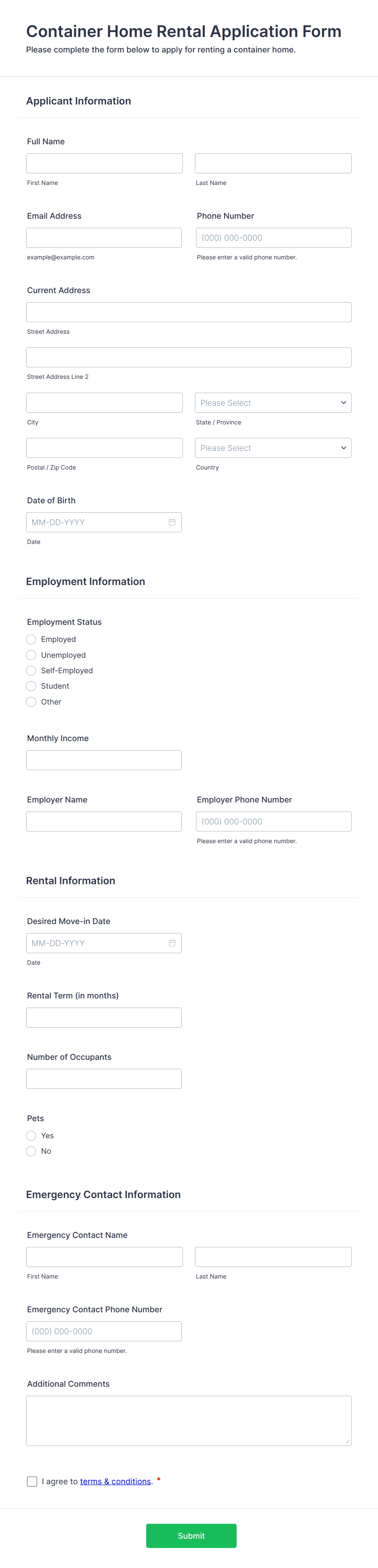Open the State / Province dropdown
378x1568 pixels.
click(273, 402)
